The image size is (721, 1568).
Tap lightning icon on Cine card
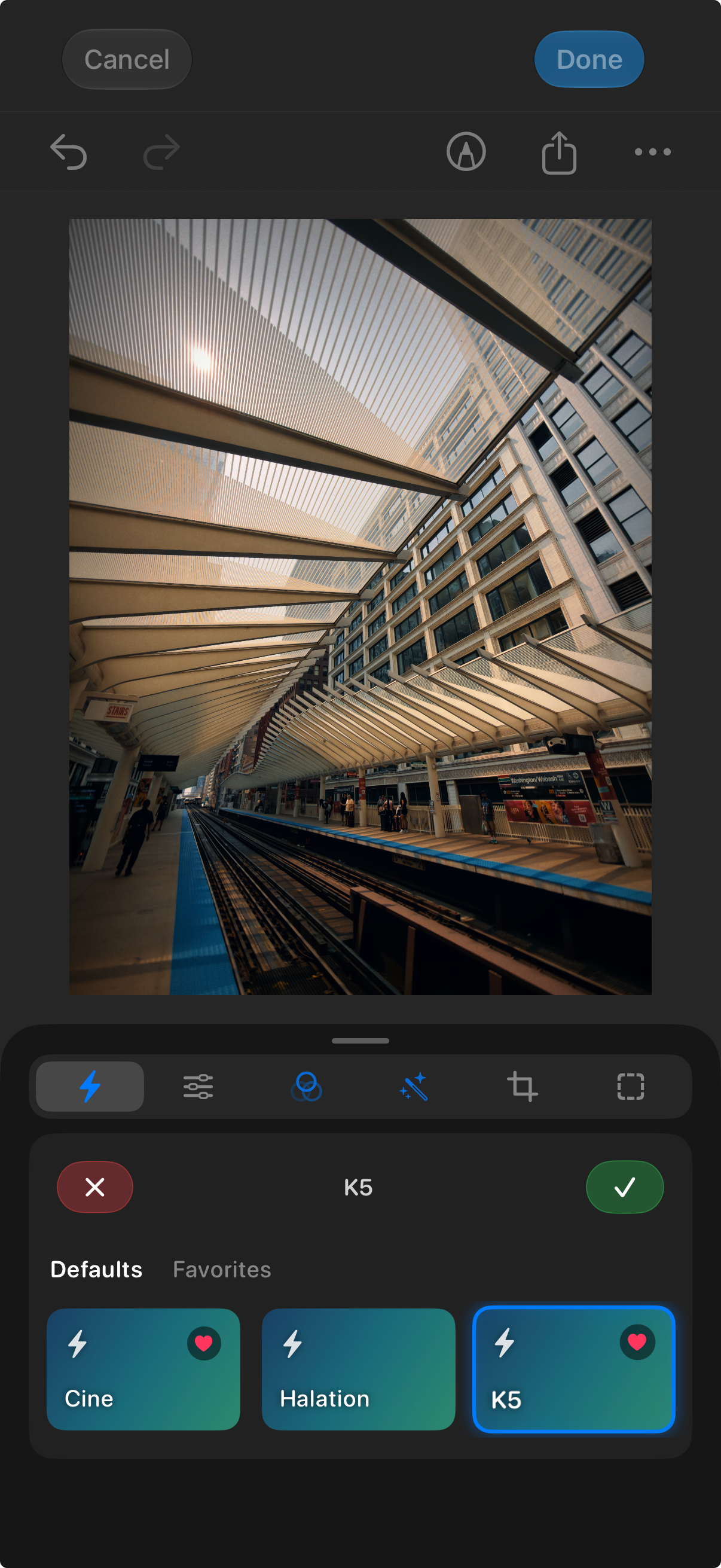(77, 1344)
